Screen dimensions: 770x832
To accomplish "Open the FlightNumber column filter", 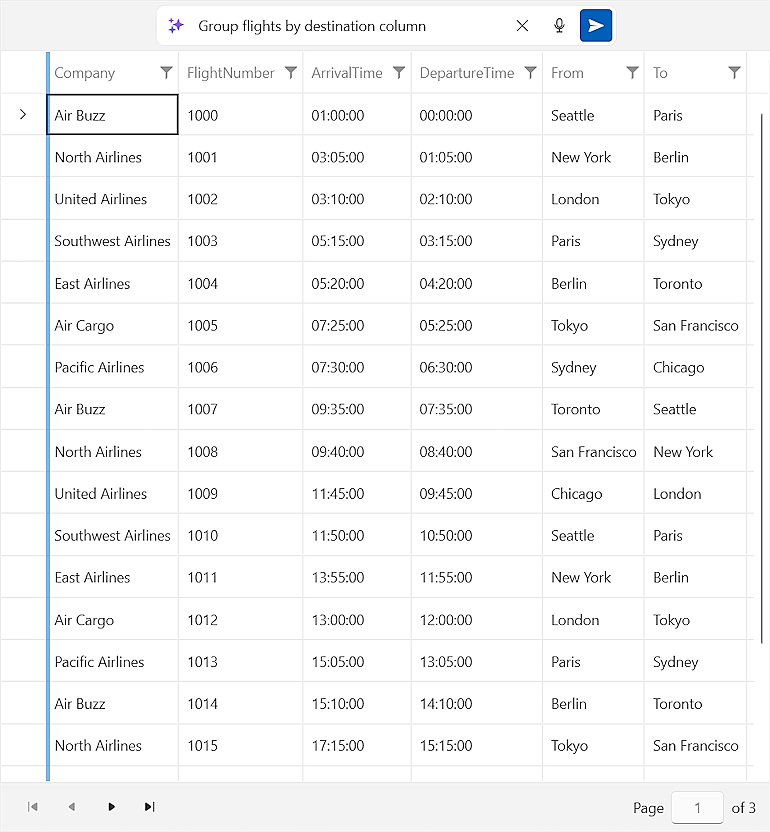I will coord(290,72).
